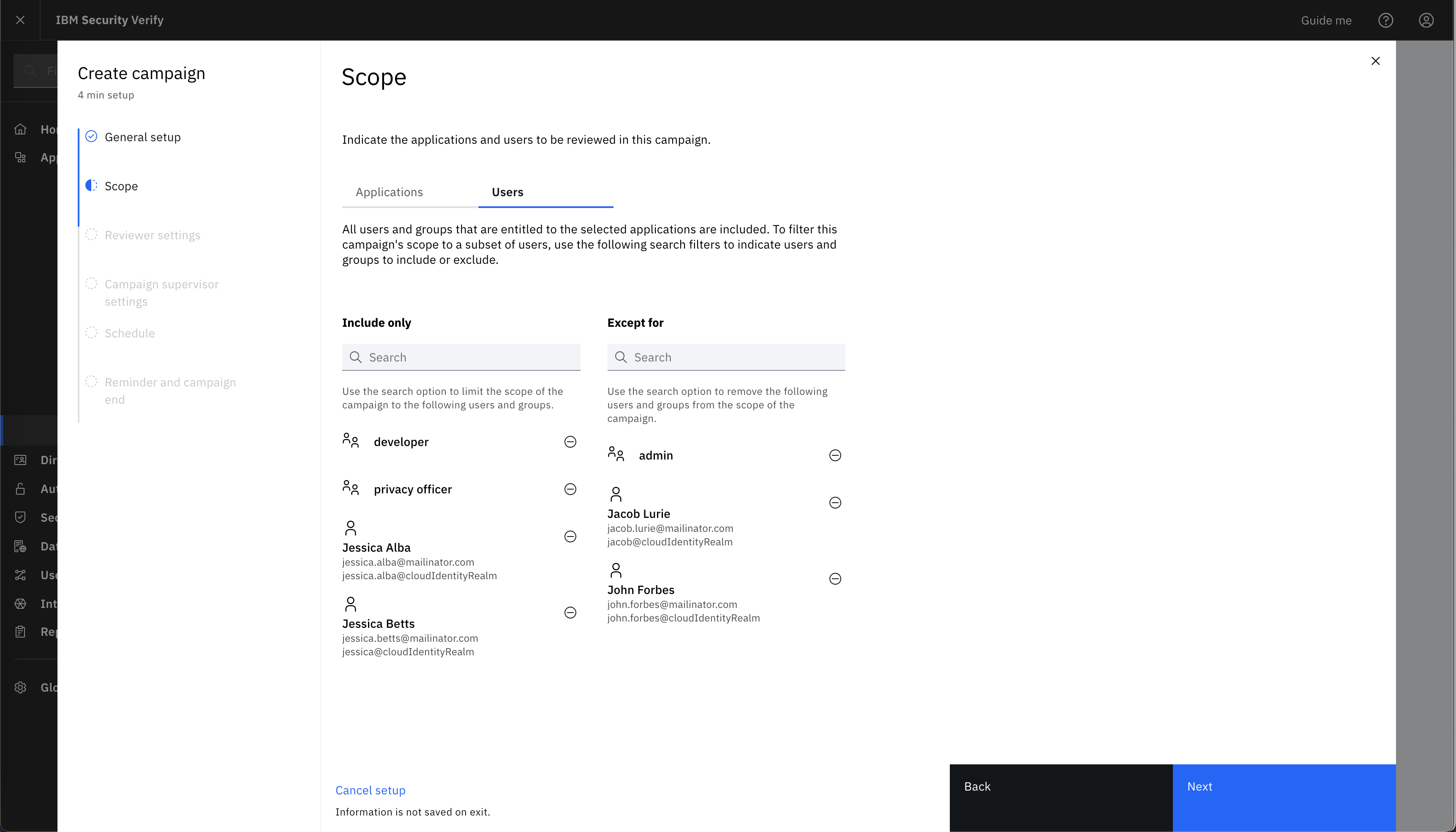Click the privacy officer group name

pyautogui.click(x=412, y=489)
